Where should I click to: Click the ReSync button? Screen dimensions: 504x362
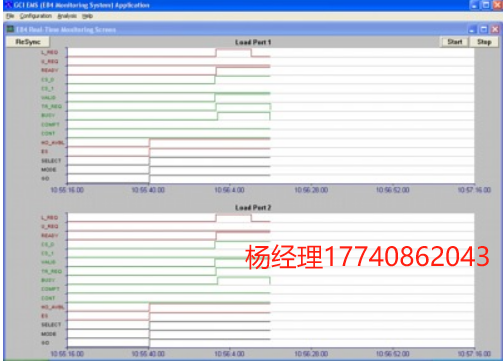point(28,42)
